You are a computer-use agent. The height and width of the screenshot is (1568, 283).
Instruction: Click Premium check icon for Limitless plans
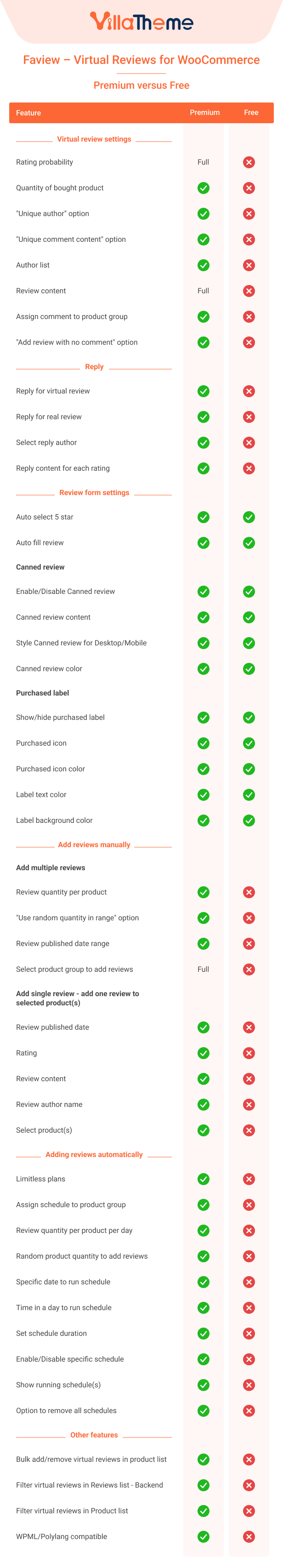203,1179
